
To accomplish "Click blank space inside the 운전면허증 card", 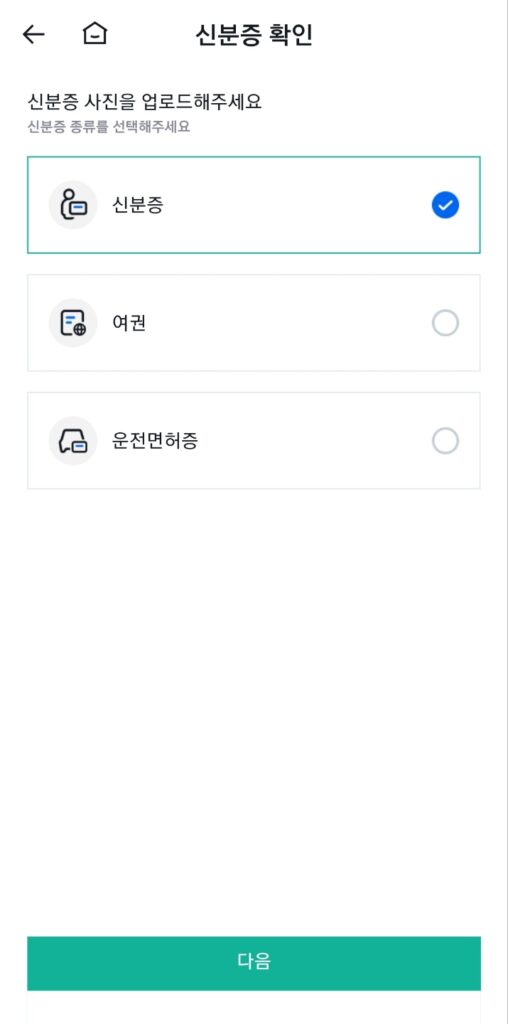I will [x=313, y=441].
